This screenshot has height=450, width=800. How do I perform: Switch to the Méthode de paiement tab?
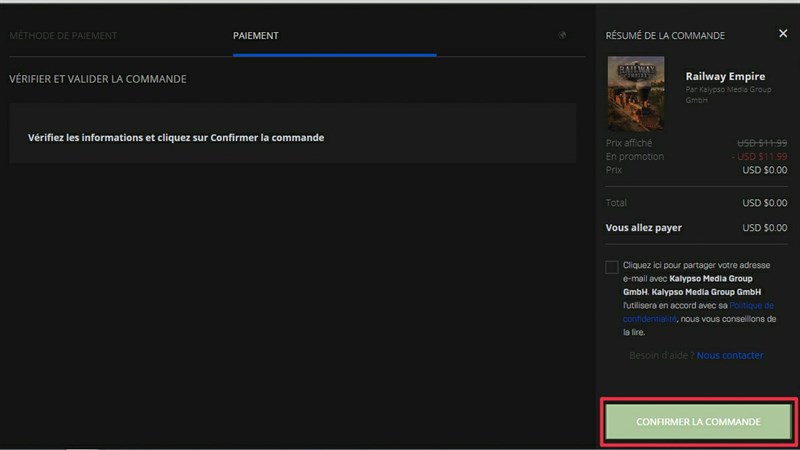coord(63,36)
